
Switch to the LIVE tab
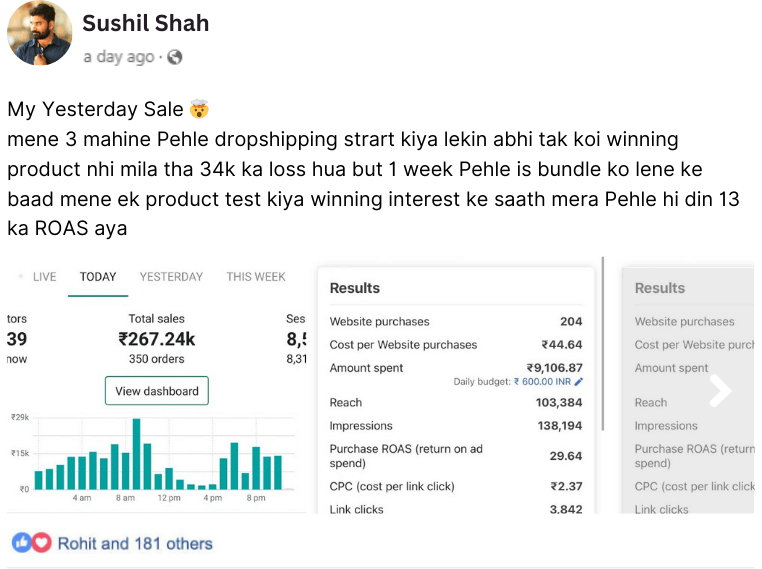point(44,277)
